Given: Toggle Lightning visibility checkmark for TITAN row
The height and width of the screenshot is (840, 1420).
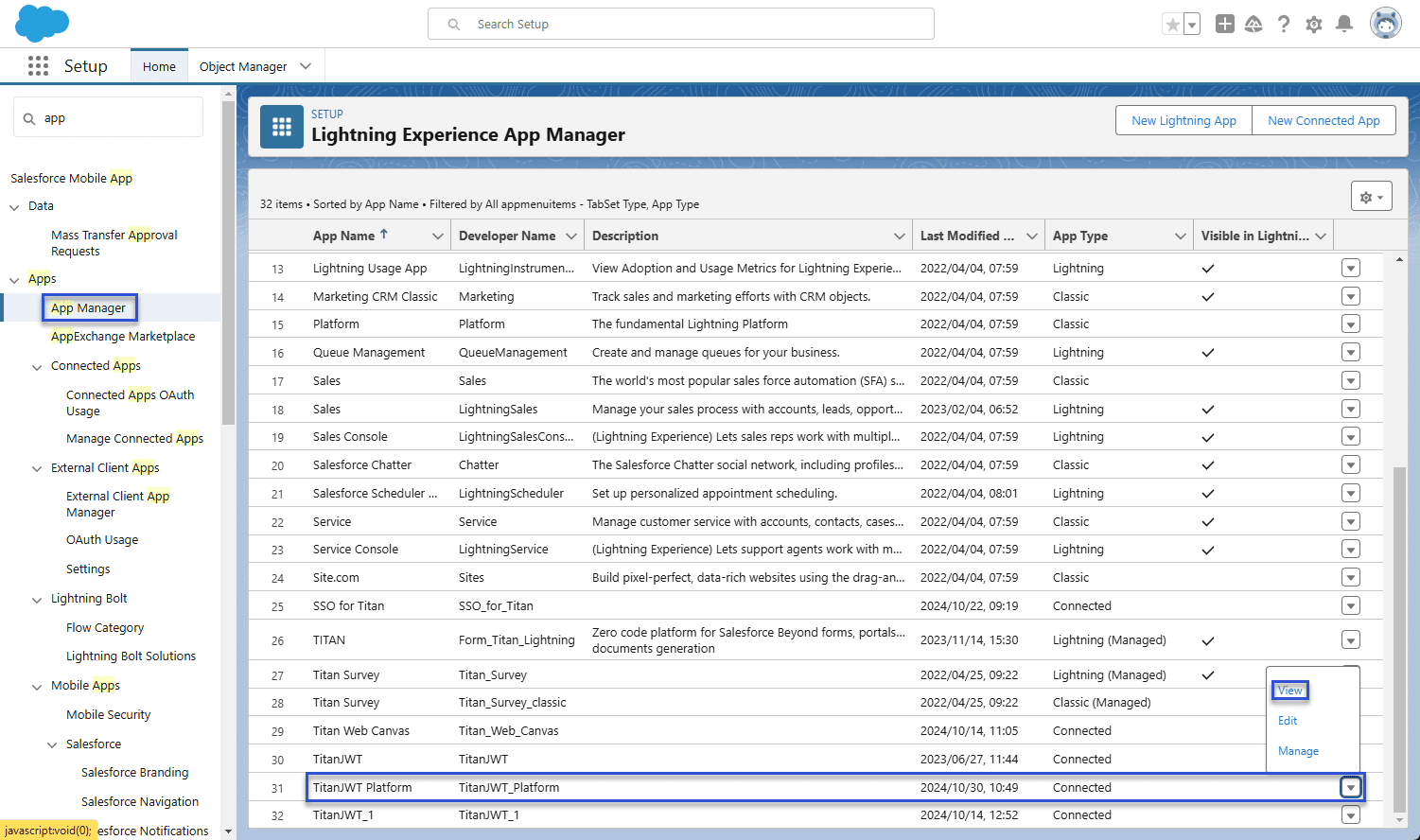Looking at the screenshot, I should [x=1207, y=639].
